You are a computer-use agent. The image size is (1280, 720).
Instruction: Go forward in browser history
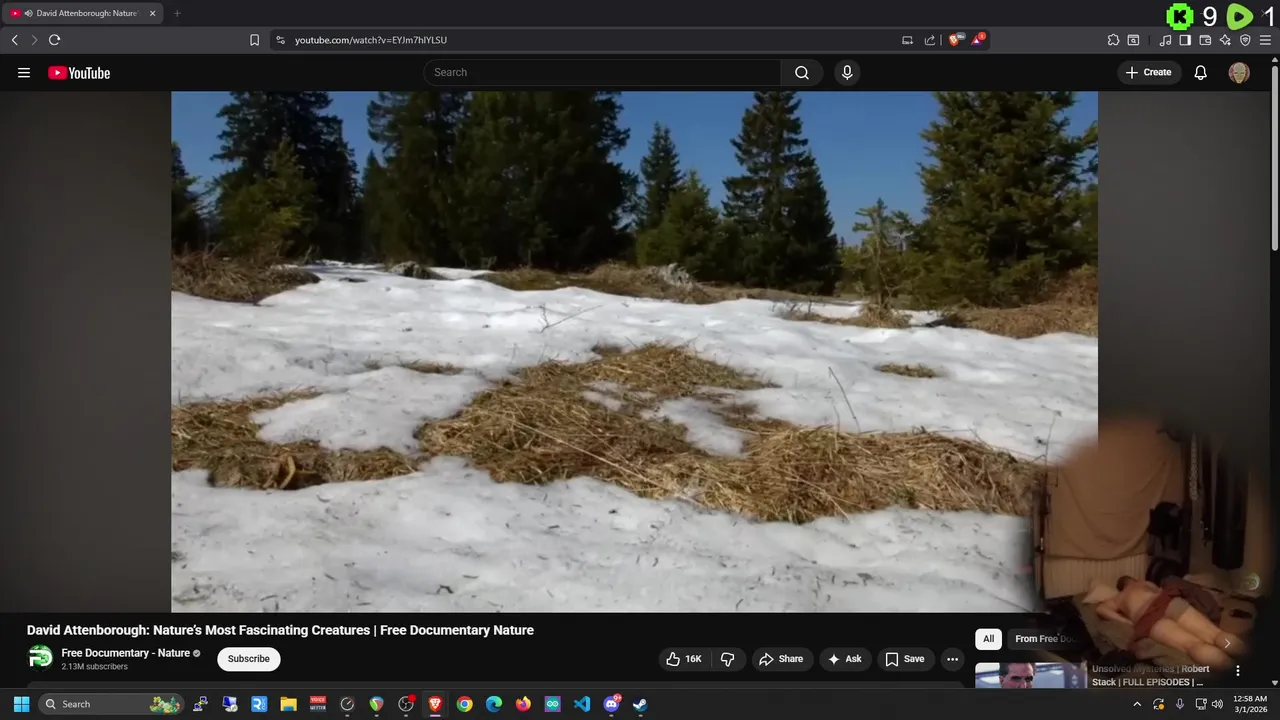click(x=34, y=40)
